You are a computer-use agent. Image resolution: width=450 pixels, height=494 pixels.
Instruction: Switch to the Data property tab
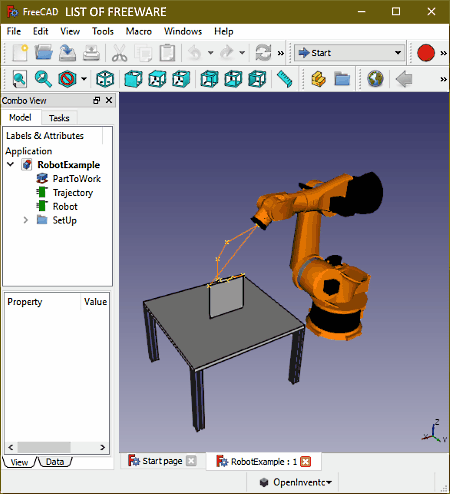click(x=55, y=462)
